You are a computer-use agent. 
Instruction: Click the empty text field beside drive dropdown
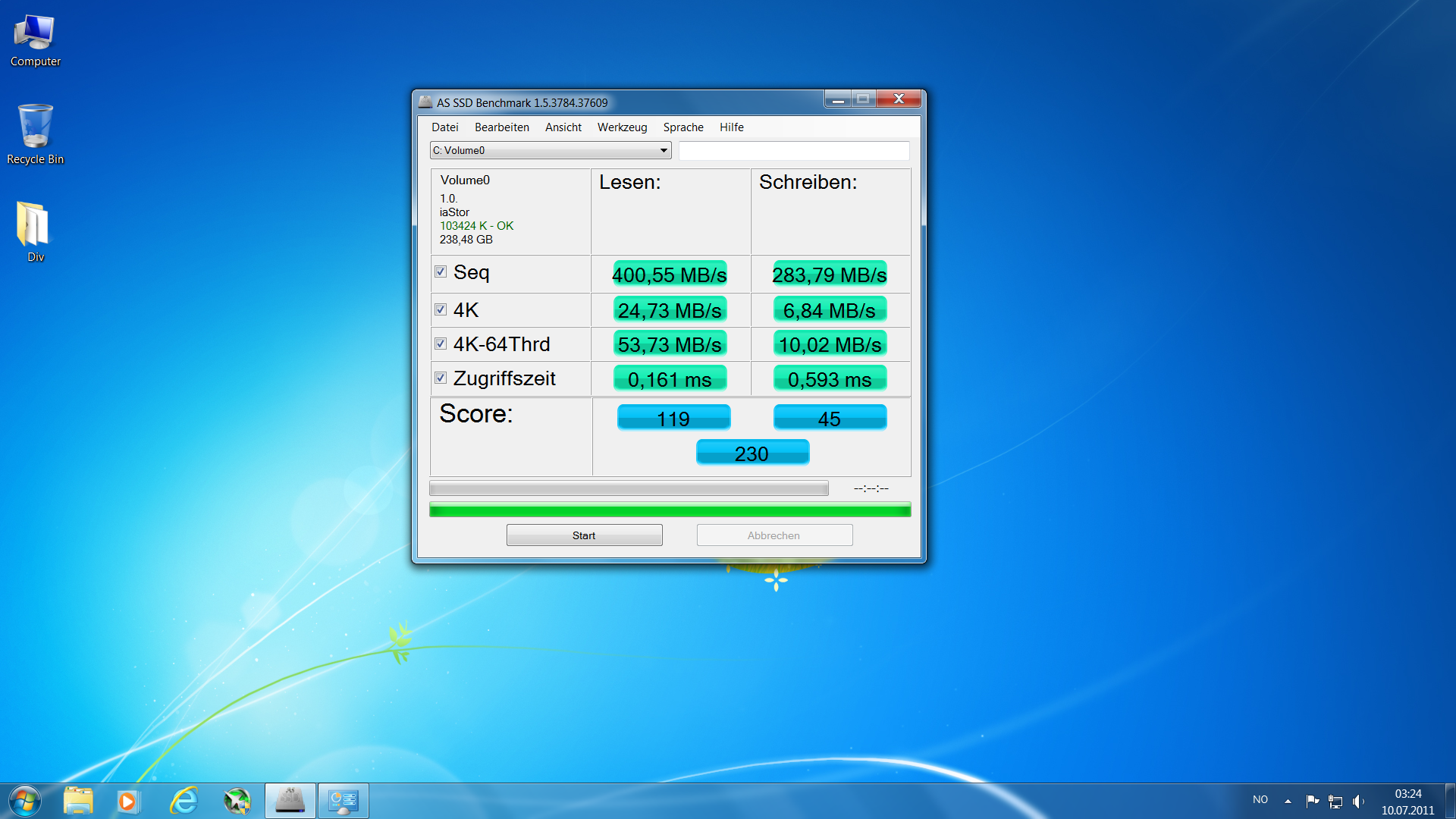pyautogui.click(x=794, y=150)
